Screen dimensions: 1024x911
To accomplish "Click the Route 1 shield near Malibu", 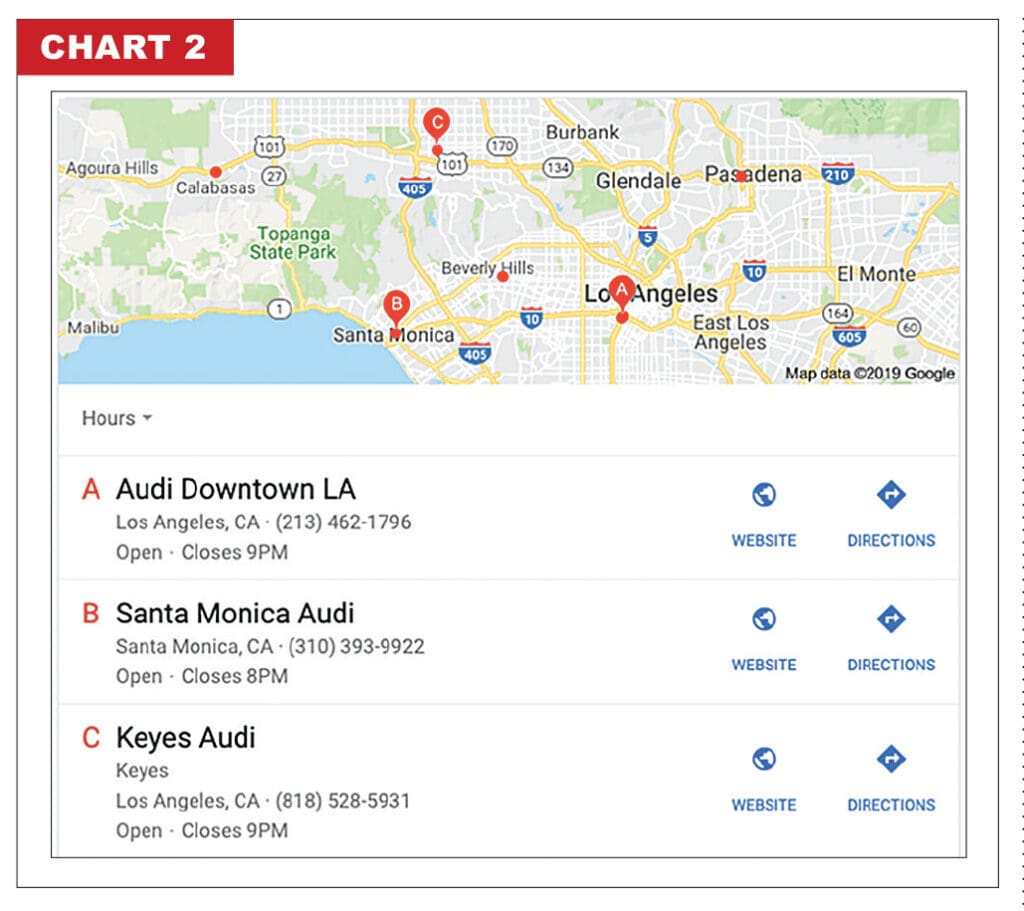I will click(x=280, y=308).
